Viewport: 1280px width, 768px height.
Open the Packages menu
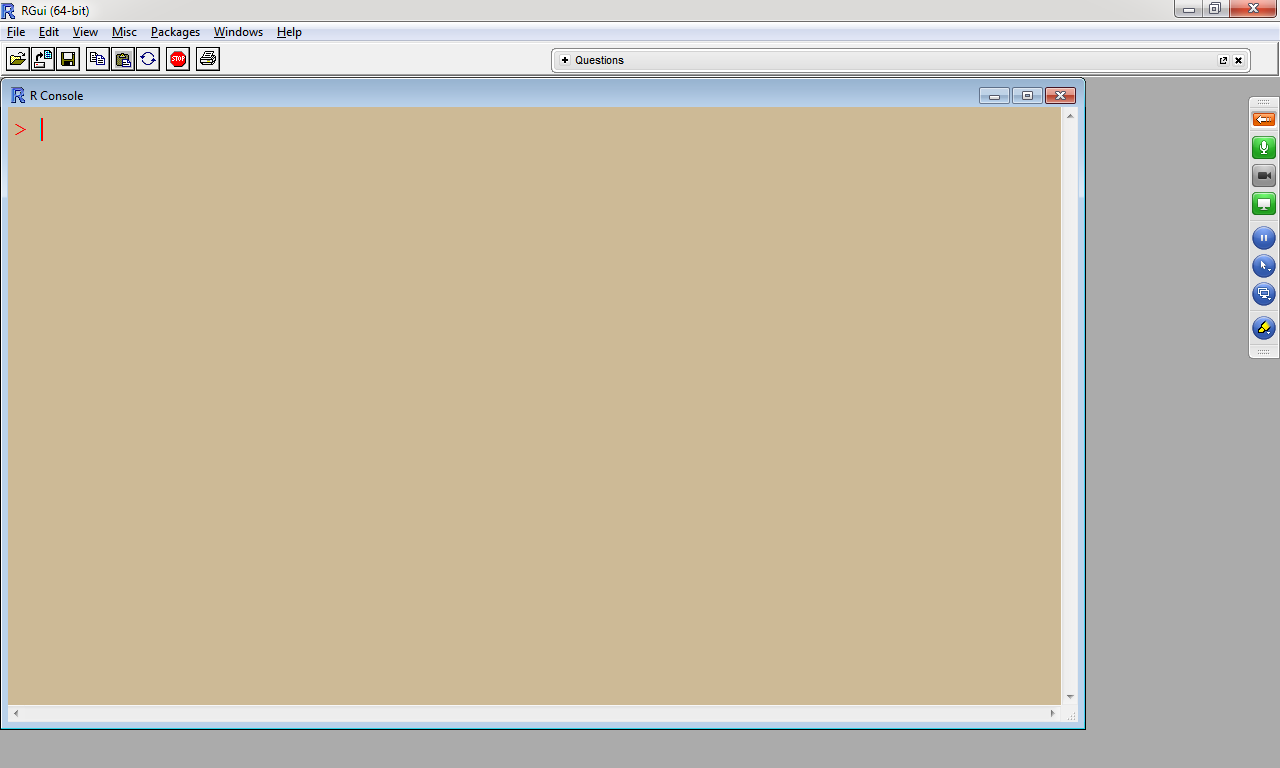(175, 32)
